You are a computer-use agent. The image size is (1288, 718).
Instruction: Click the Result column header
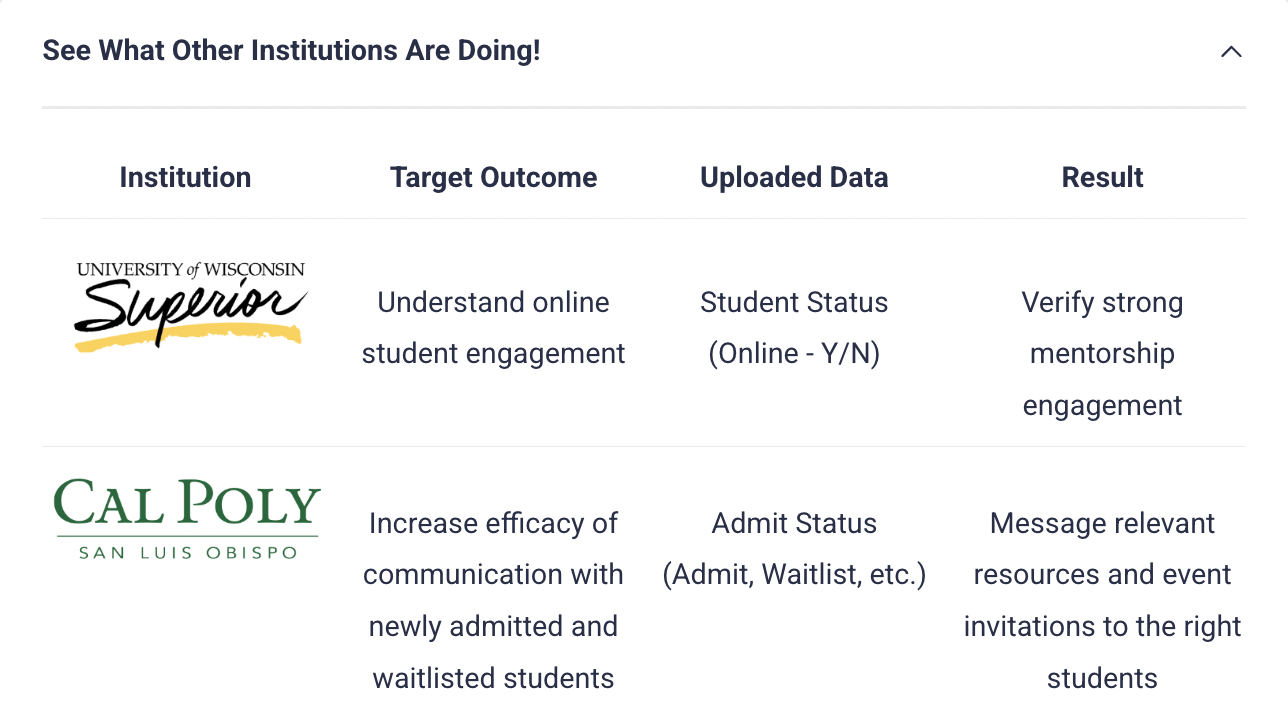(x=1102, y=178)
